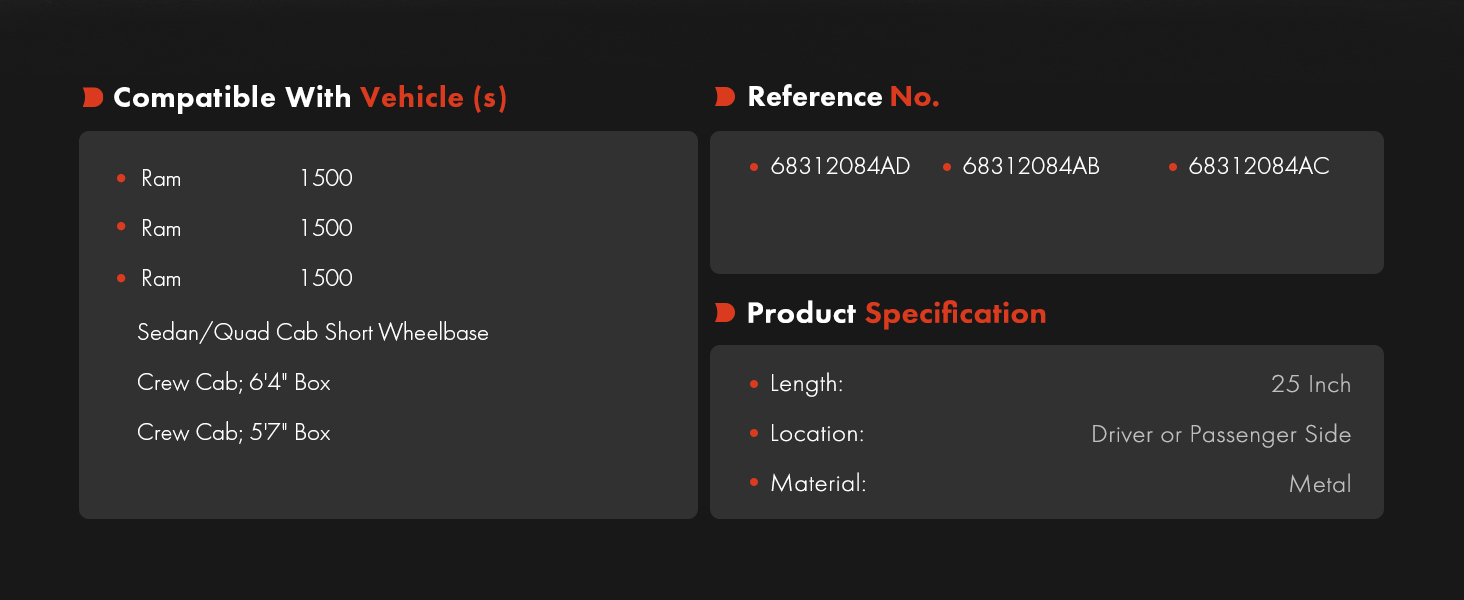Click the Metal material value
The image size is (1464, 600).
click(x=1320, y=484)
